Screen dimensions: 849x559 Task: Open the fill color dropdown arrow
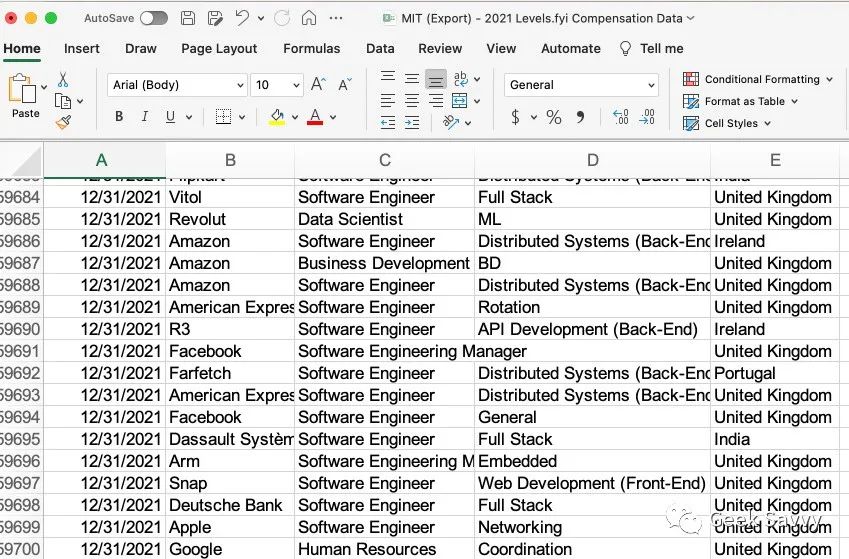click(295, 117)
